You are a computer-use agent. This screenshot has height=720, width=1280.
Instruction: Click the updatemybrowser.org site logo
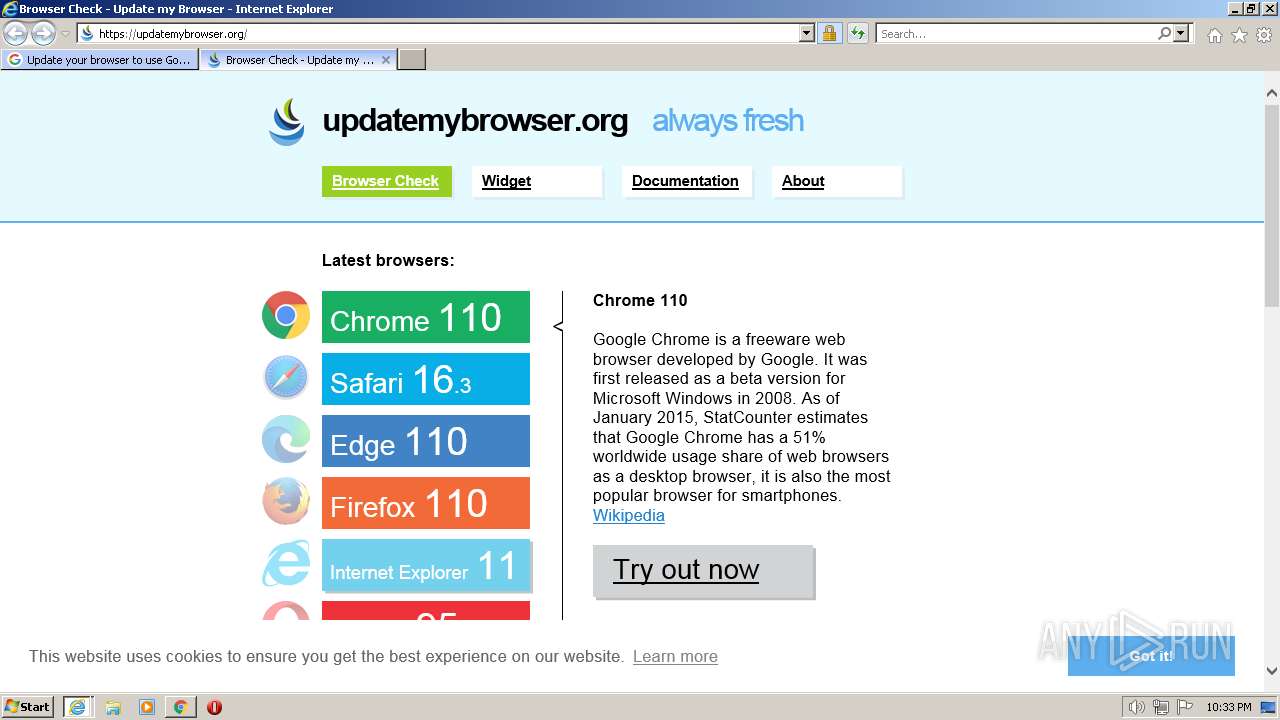click(x=287, y=121)
